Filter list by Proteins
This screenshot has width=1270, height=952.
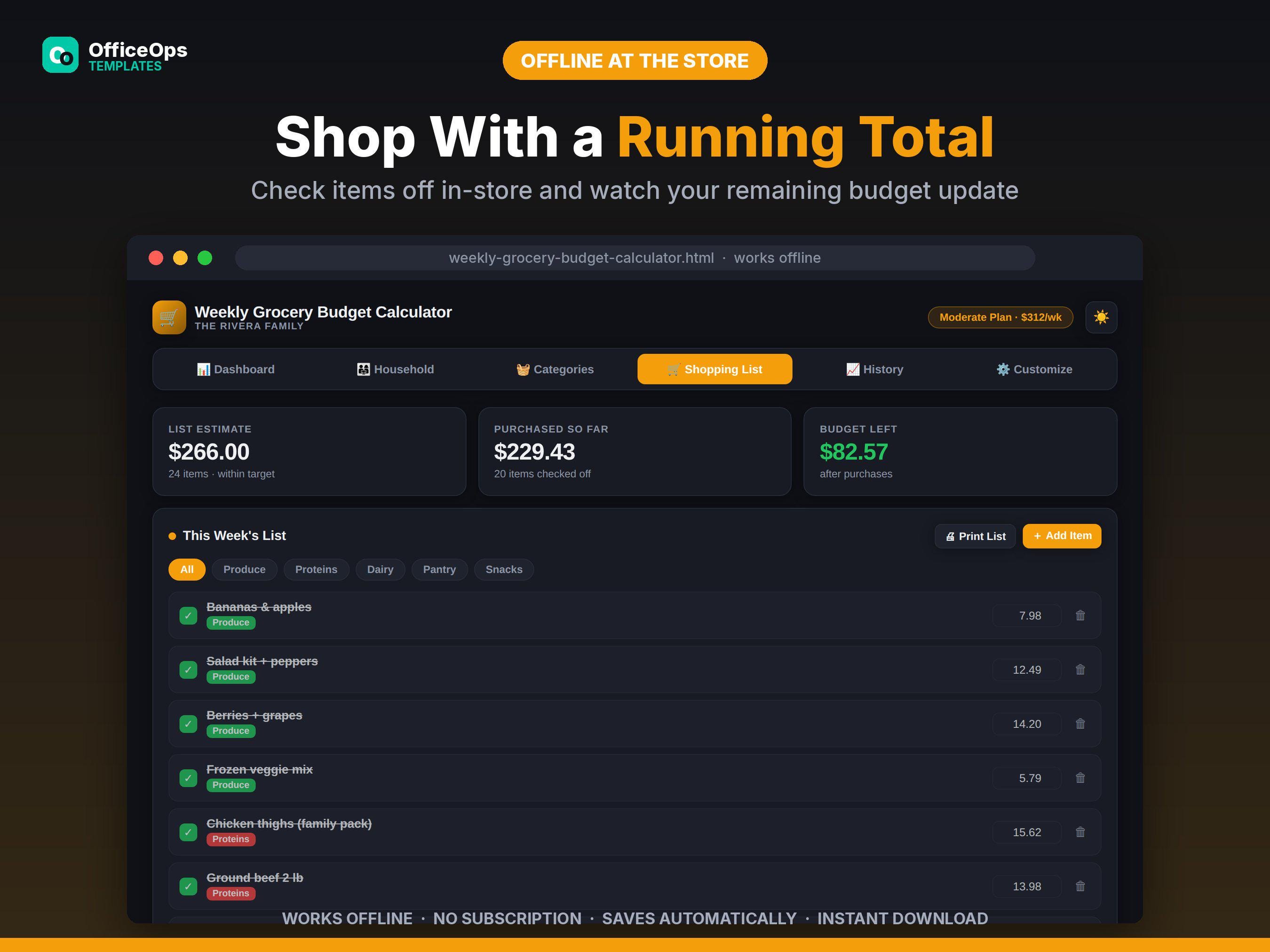click(x=317, y=569)
